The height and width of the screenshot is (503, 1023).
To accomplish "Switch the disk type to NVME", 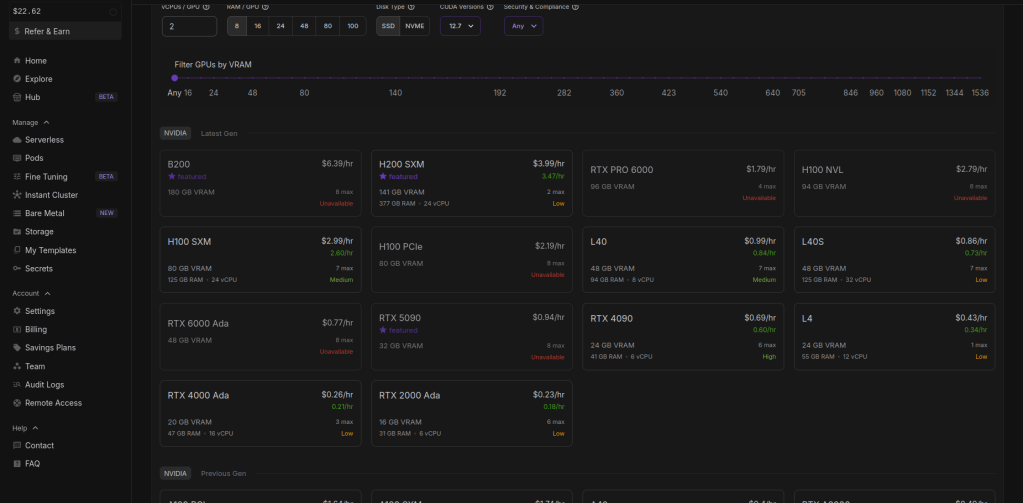I will [x=415, y=26].
